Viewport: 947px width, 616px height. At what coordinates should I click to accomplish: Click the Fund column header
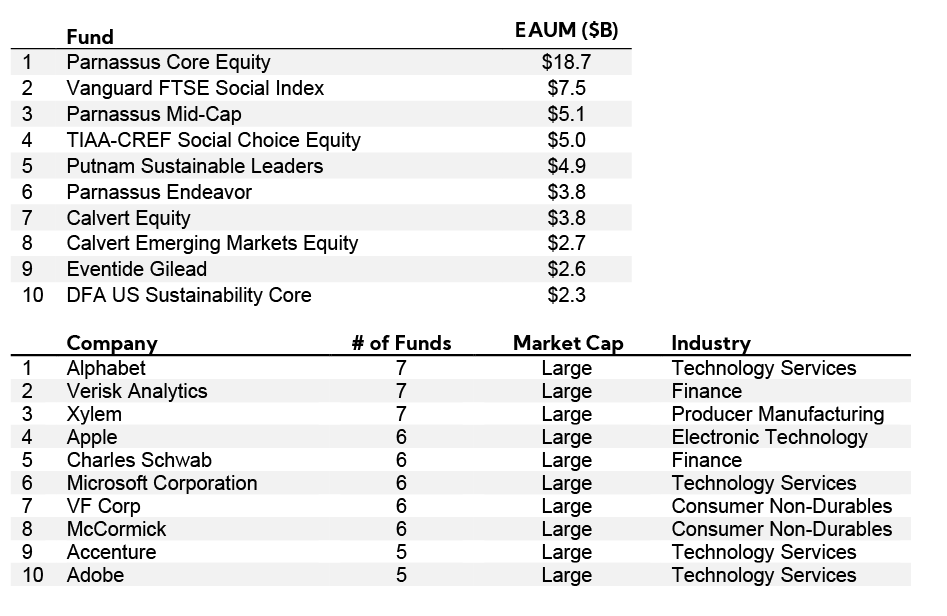tap(90, 37)
